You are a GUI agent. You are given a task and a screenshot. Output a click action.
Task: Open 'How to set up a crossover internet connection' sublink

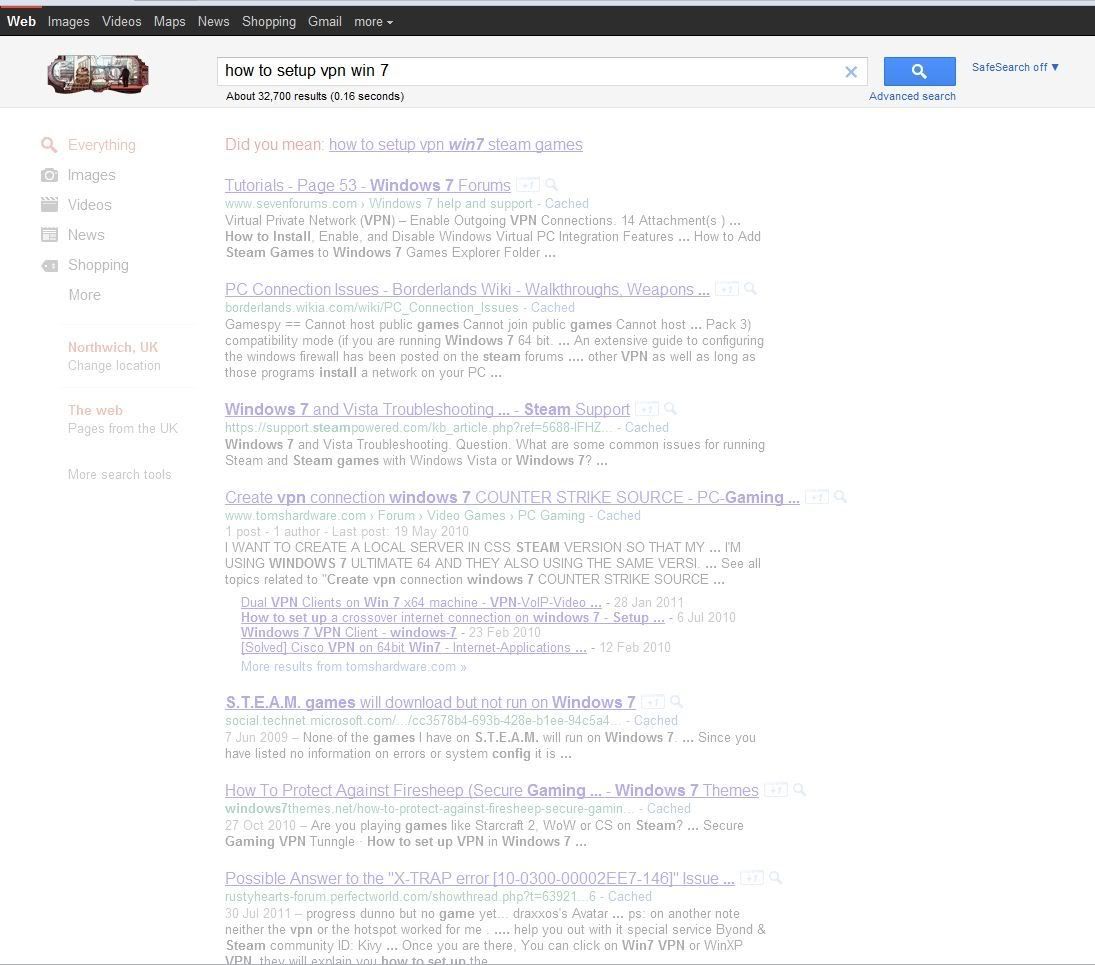coord(453,617)
